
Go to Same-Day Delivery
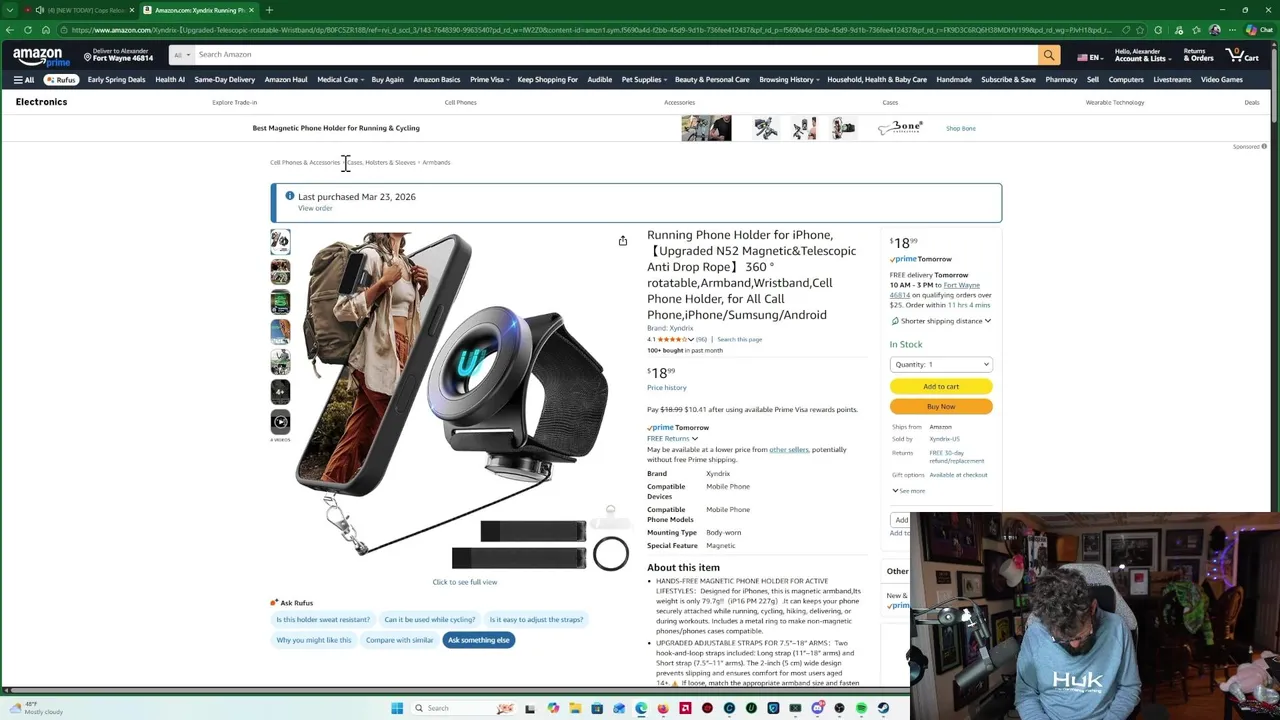[x=224, y=80]
